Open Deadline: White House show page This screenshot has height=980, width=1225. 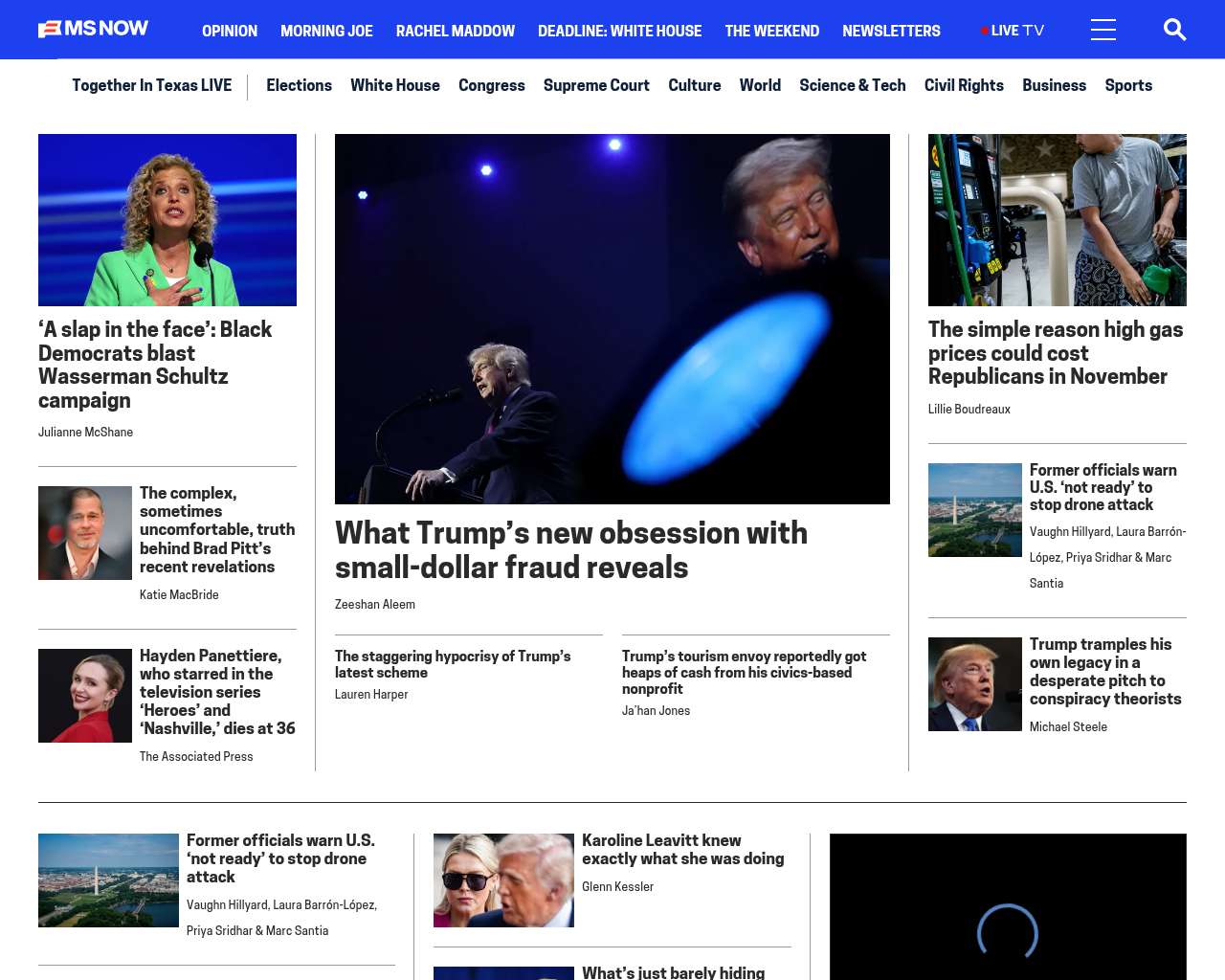coord(619,31)
